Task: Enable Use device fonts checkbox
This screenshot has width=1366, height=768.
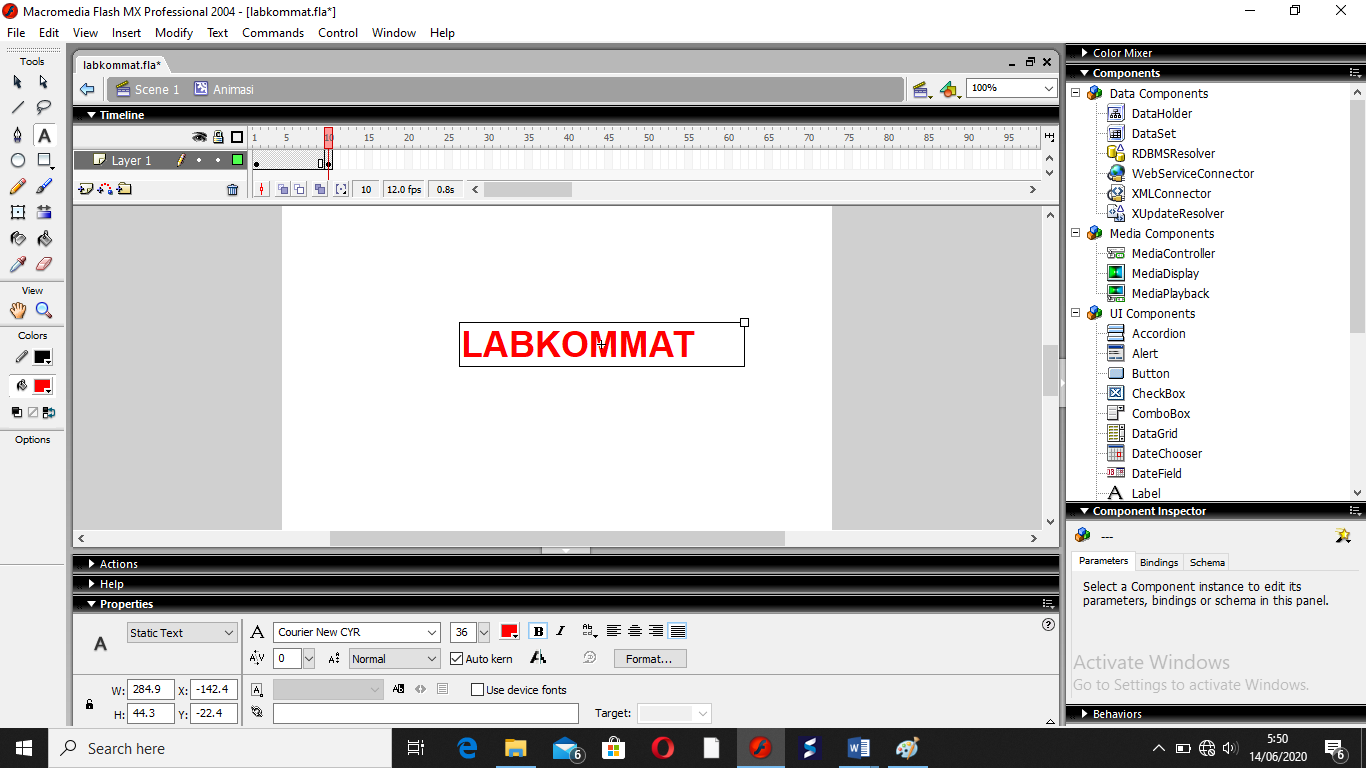Action: (x=478, y=690)
